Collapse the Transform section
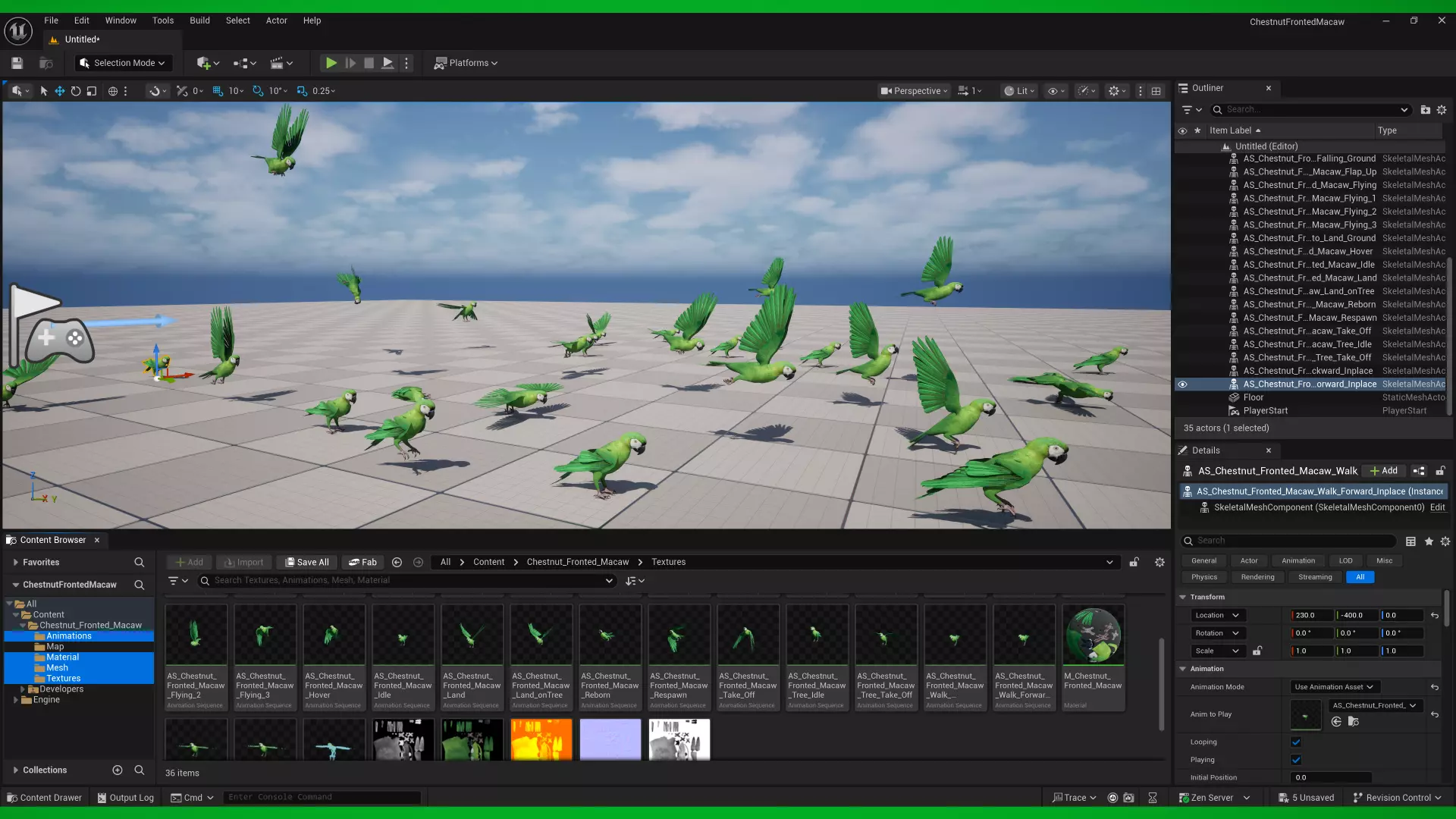The height and width of the screenshot is (819, 1456). 1182,597
